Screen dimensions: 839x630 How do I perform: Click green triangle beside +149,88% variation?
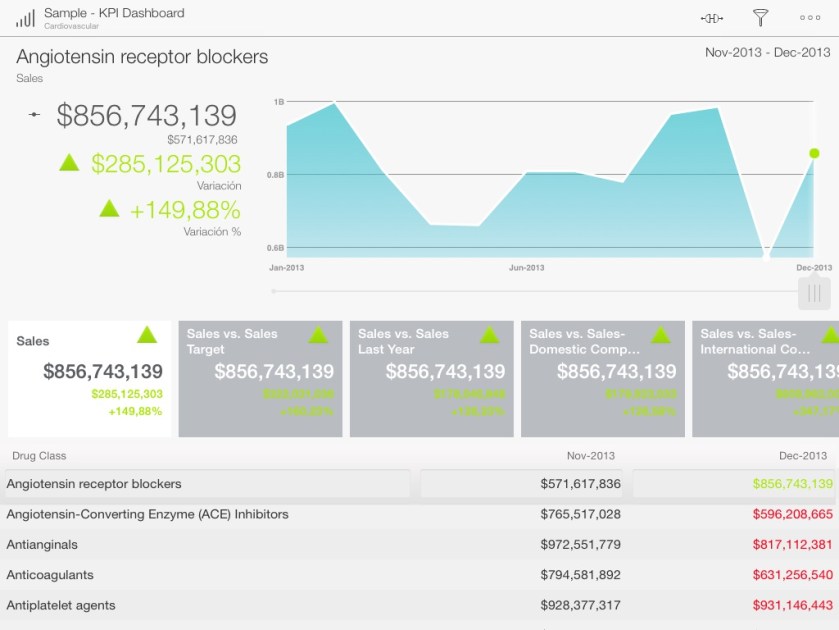click(110, 208)
